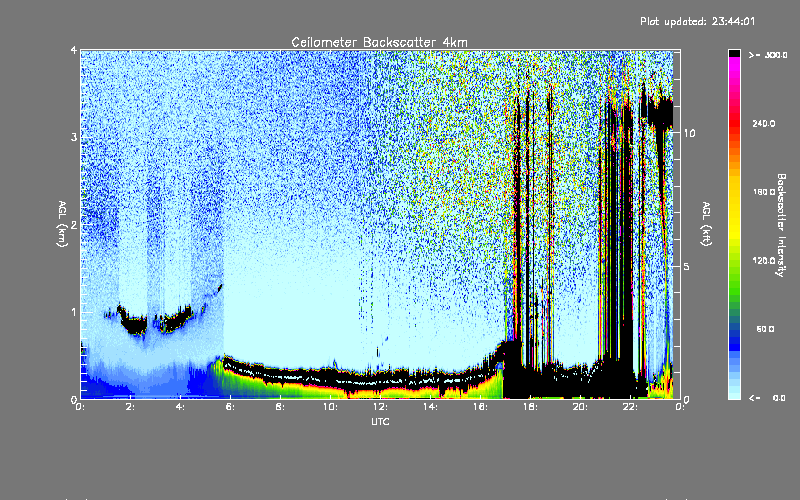Click the '22:' hour tick on time axis
Viewport: 800px width, 500px height.
coord(630,407)
